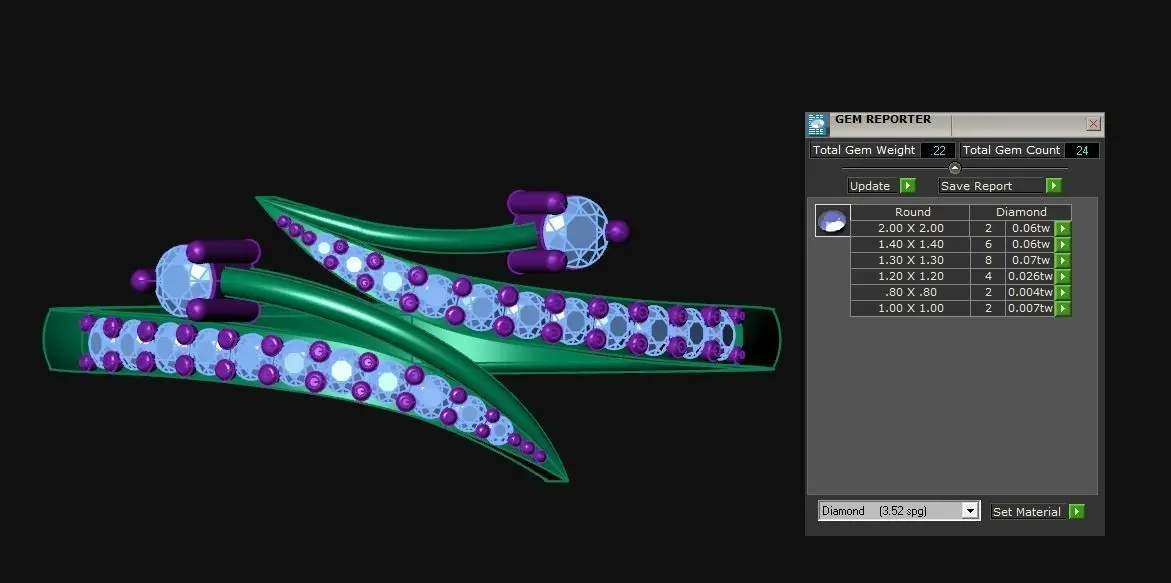Select the 1.40 X 1.40 size cell
The width and height of the screenshot is (1171, 583).
coord(910,244)
